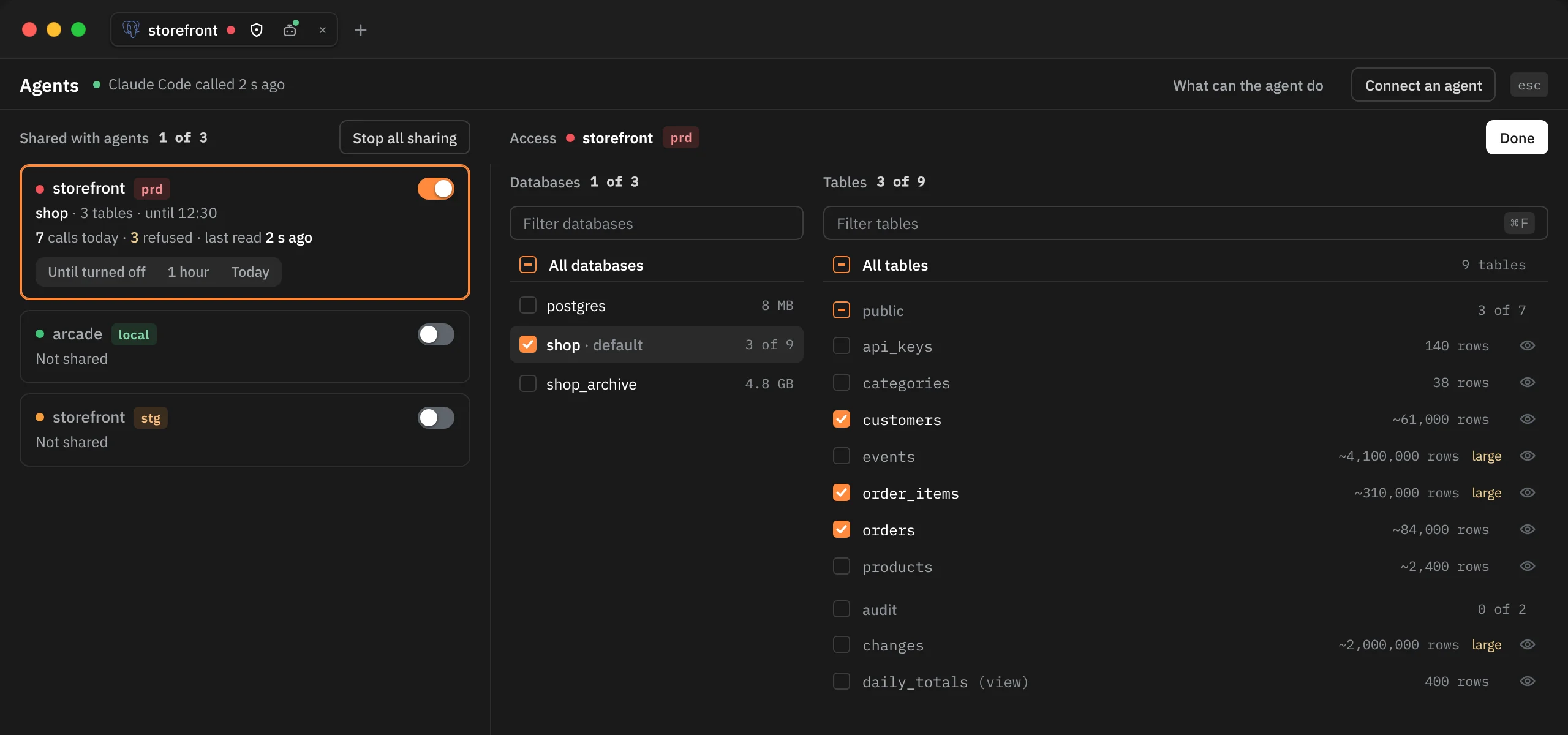Click Stop all sharing button
Image resolution: width=1568 pixels, height=735 pixels.
pos(405,138)
